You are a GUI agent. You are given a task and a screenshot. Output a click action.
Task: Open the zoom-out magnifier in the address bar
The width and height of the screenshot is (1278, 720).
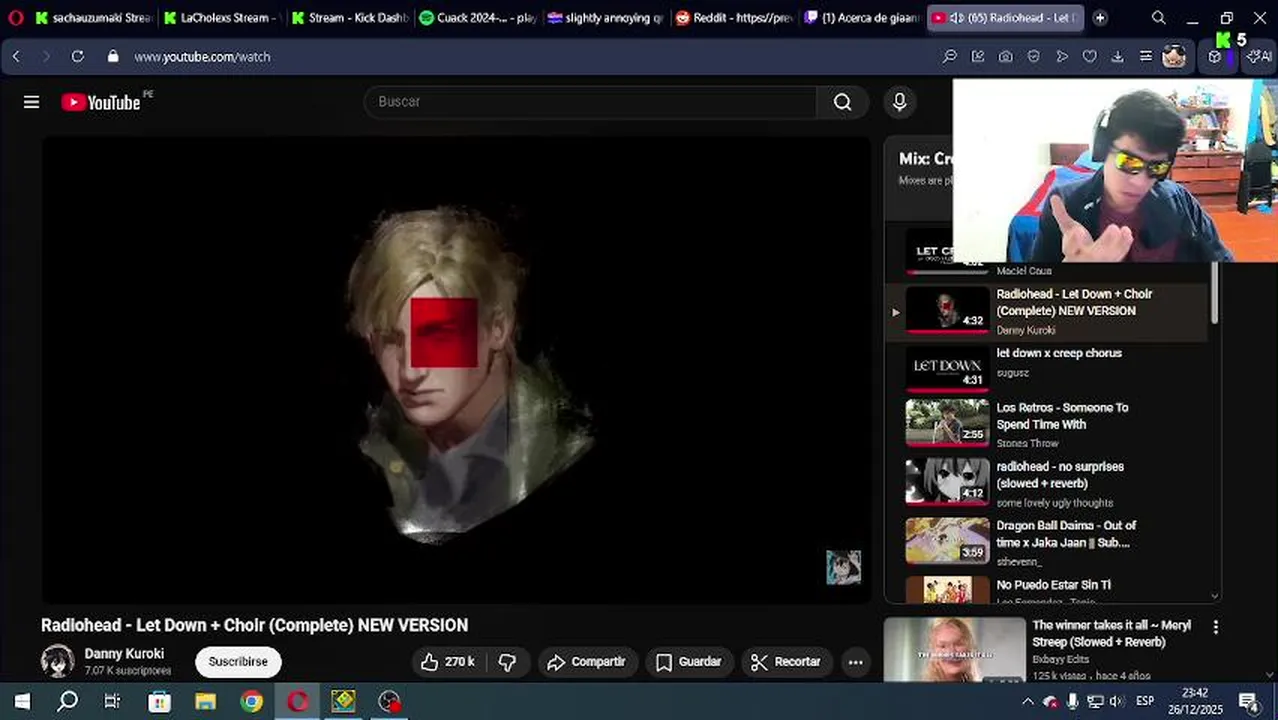coord(950,57)
